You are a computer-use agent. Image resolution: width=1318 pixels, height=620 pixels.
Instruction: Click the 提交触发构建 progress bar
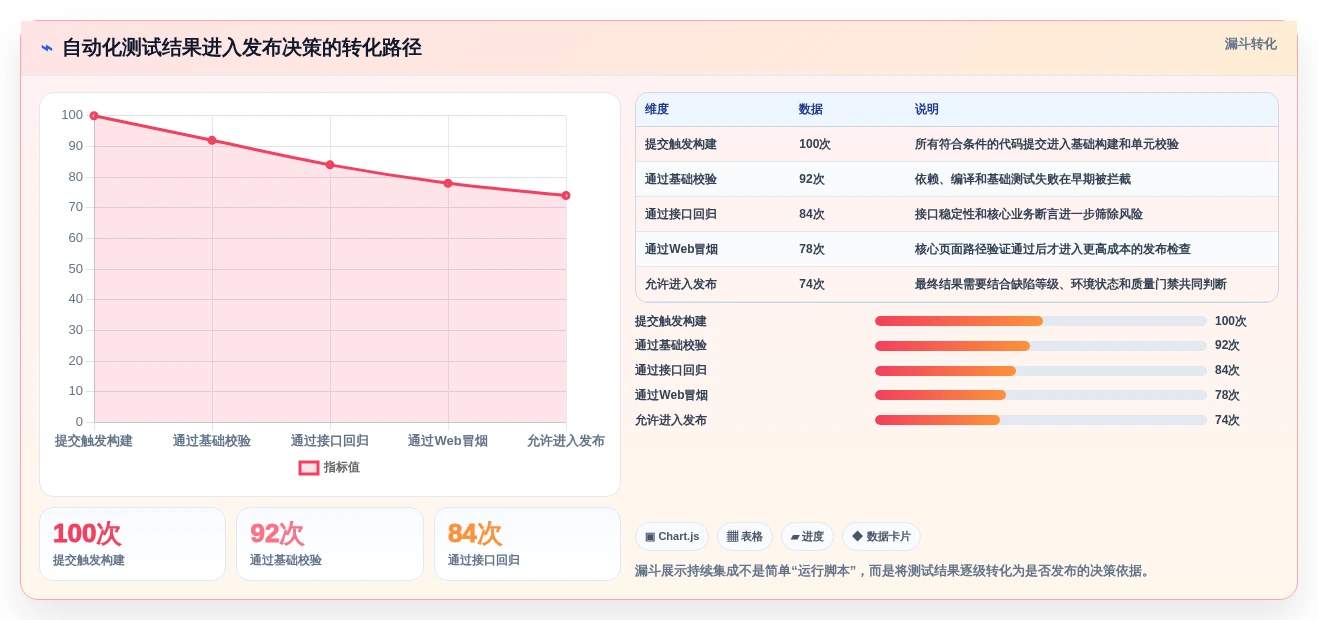(1041, 321)
